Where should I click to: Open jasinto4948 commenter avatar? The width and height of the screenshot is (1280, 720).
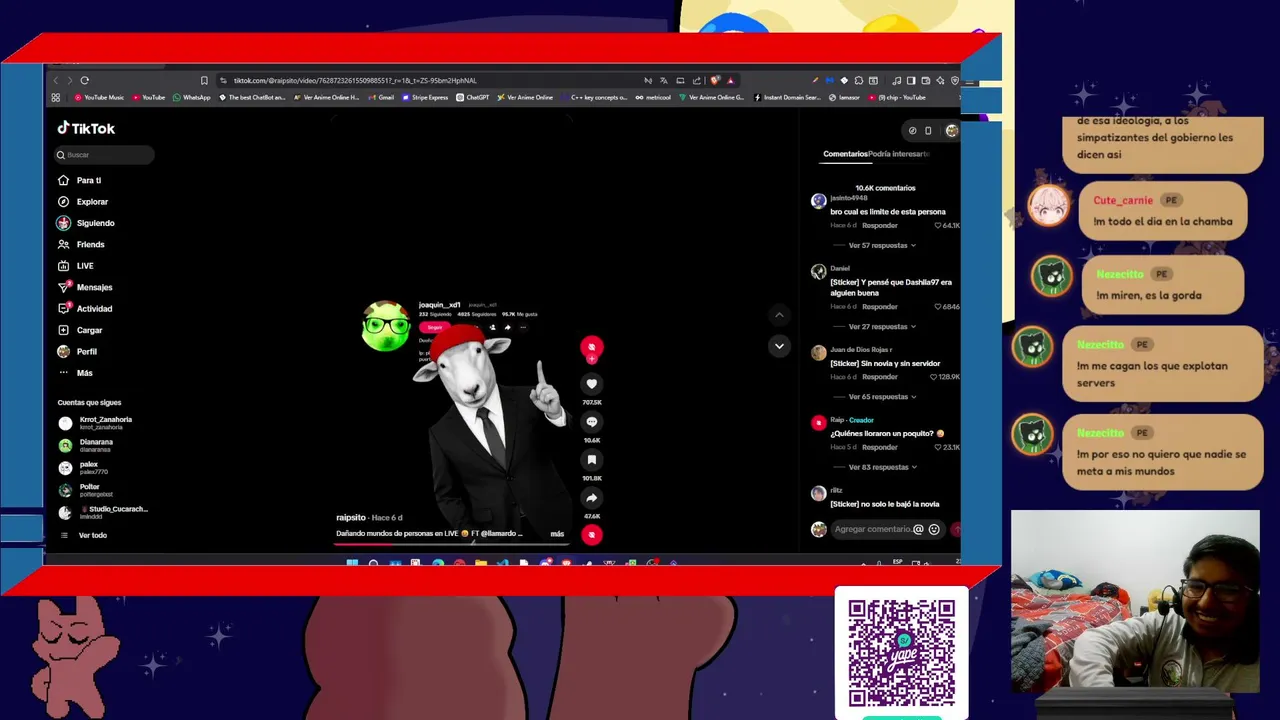coord(819,201)
